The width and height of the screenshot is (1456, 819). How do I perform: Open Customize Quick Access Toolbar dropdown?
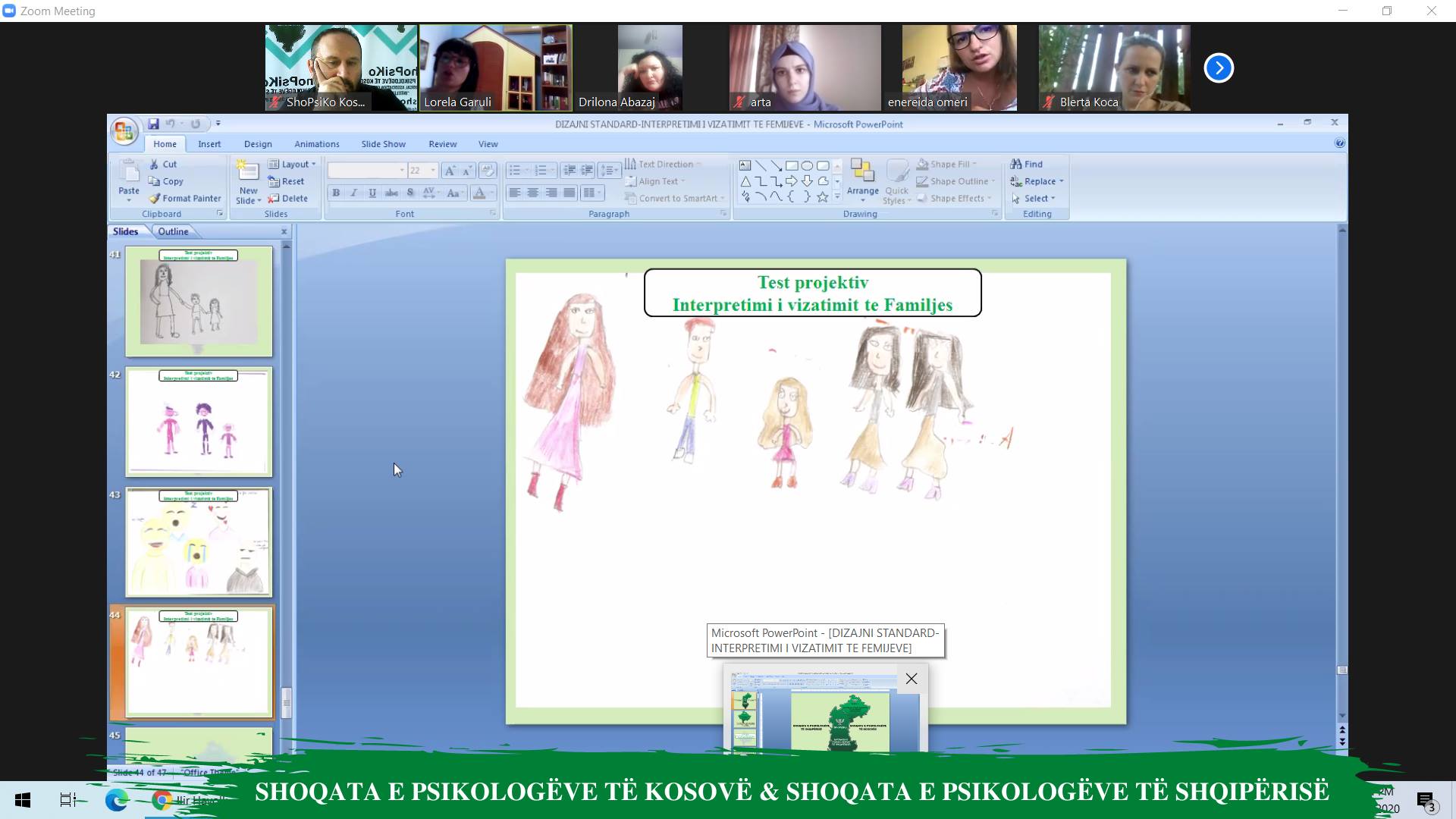click(x=218, y=124)
